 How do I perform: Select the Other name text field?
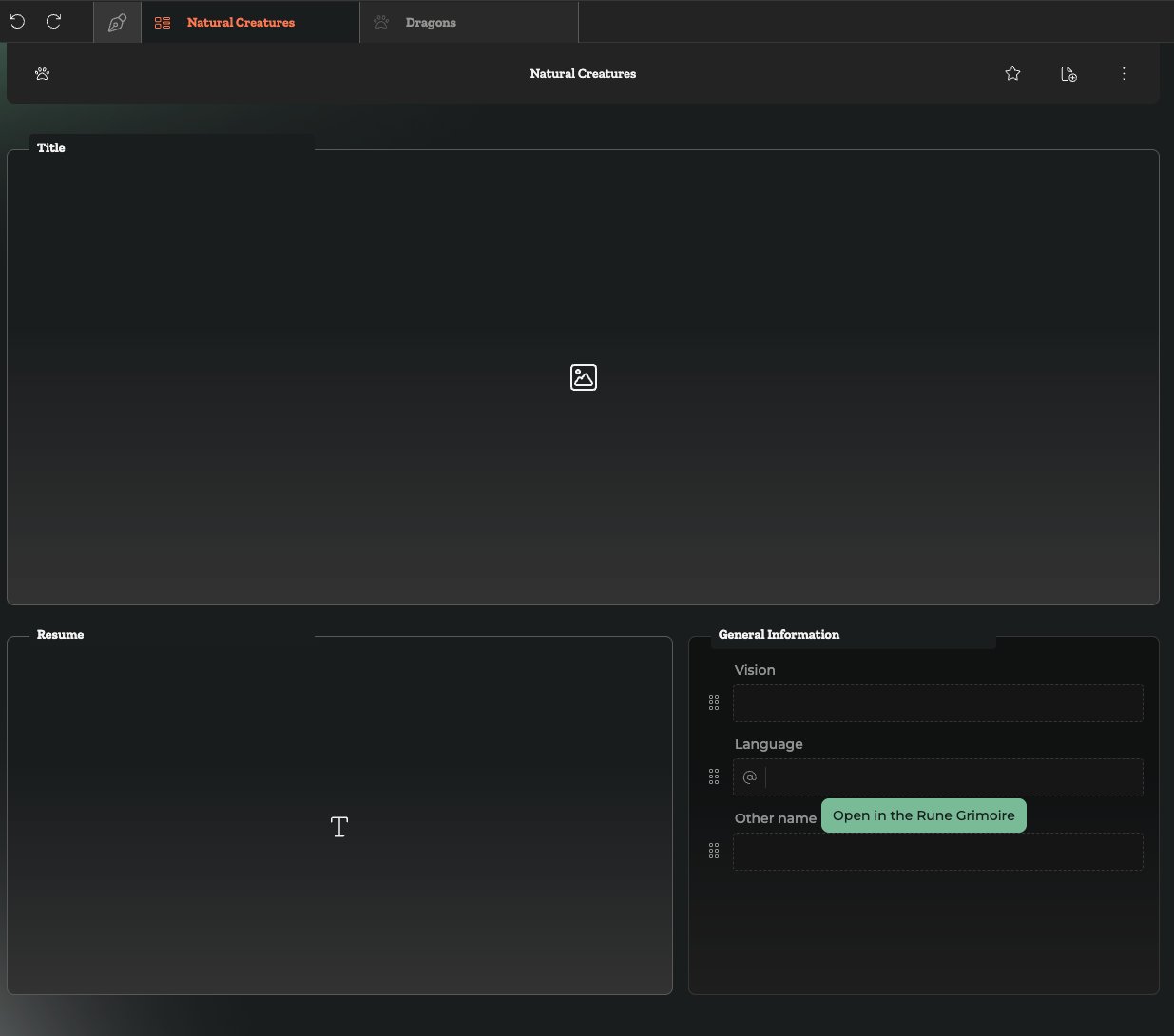click(x=937, y=852)
